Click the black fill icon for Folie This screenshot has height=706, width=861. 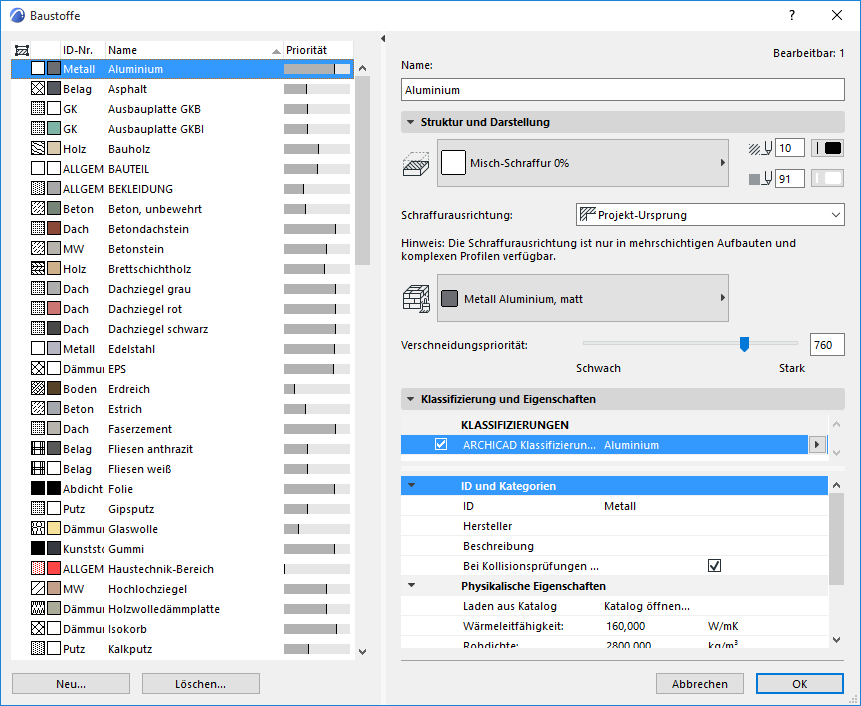[38, 489]
